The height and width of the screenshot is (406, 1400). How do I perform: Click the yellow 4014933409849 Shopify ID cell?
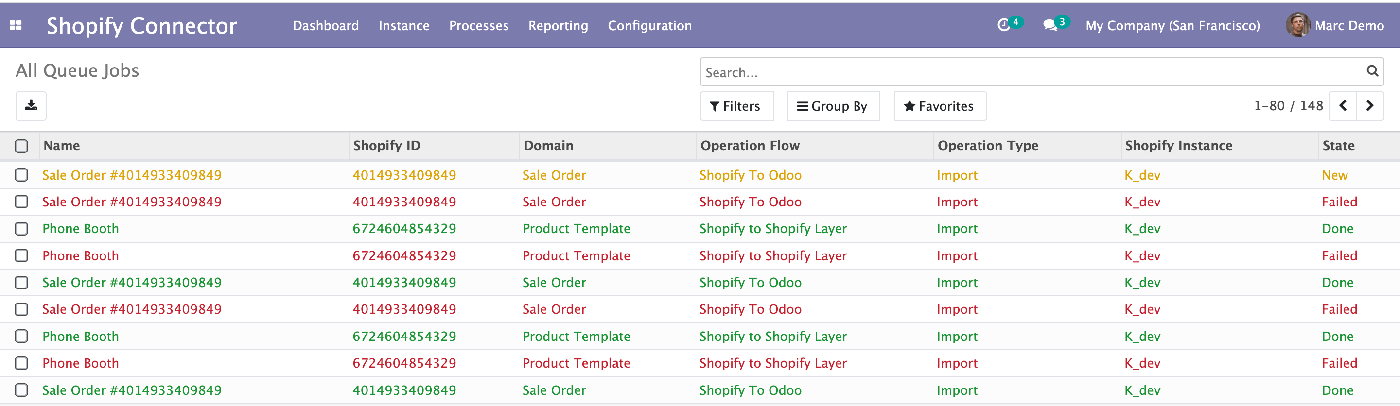click(405, 175)
